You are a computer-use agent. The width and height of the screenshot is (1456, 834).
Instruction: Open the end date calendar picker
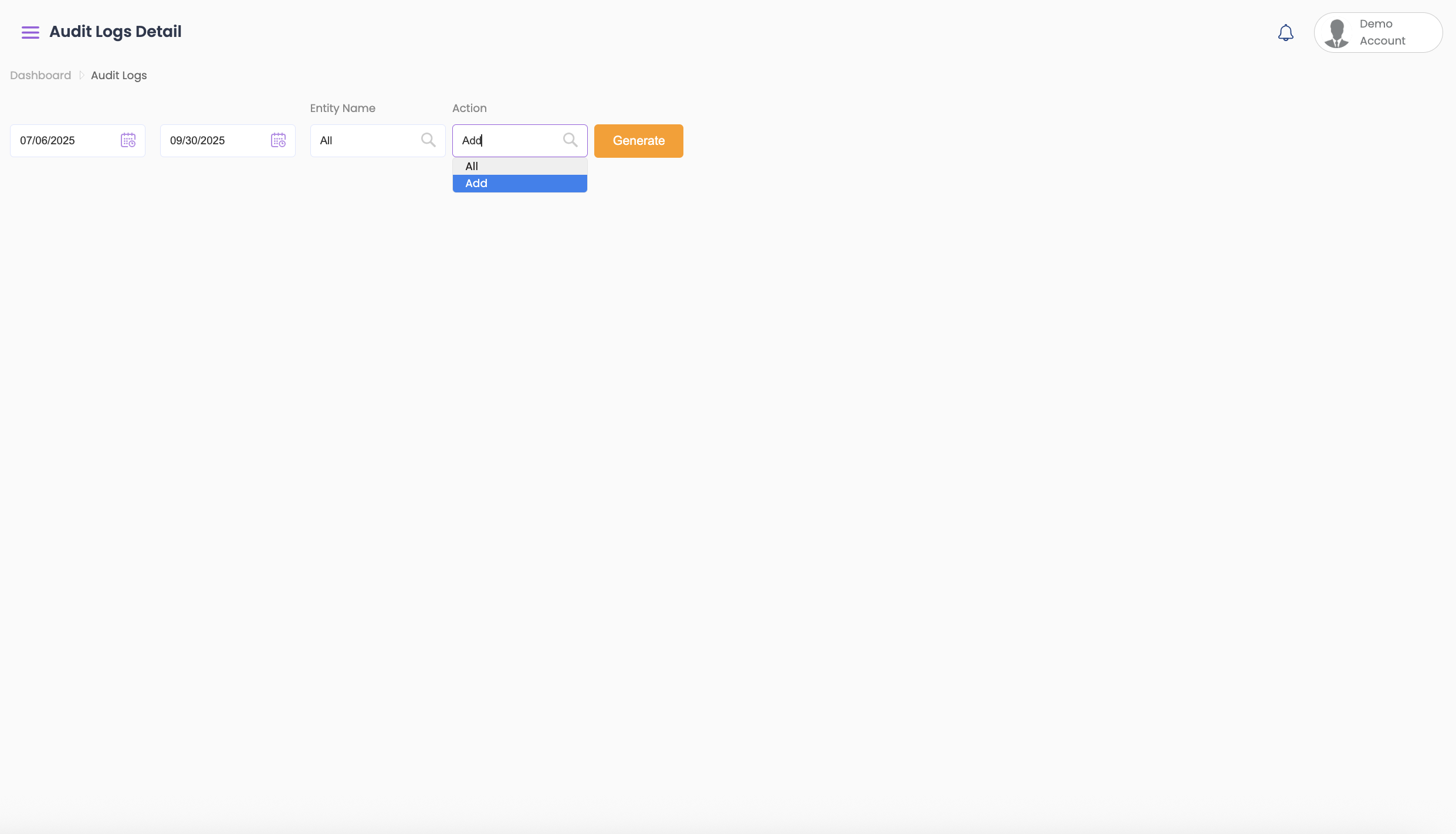(x=278, y=140)
